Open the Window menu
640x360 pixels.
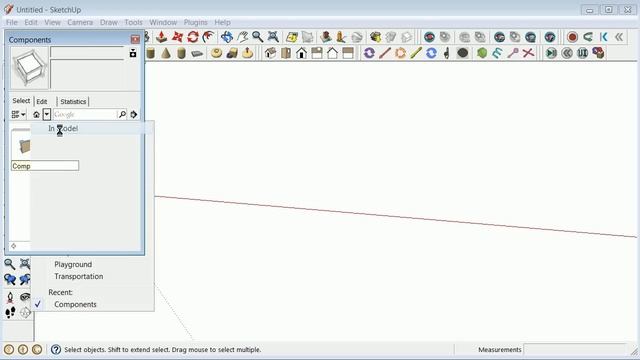click(x=163, y=22)
